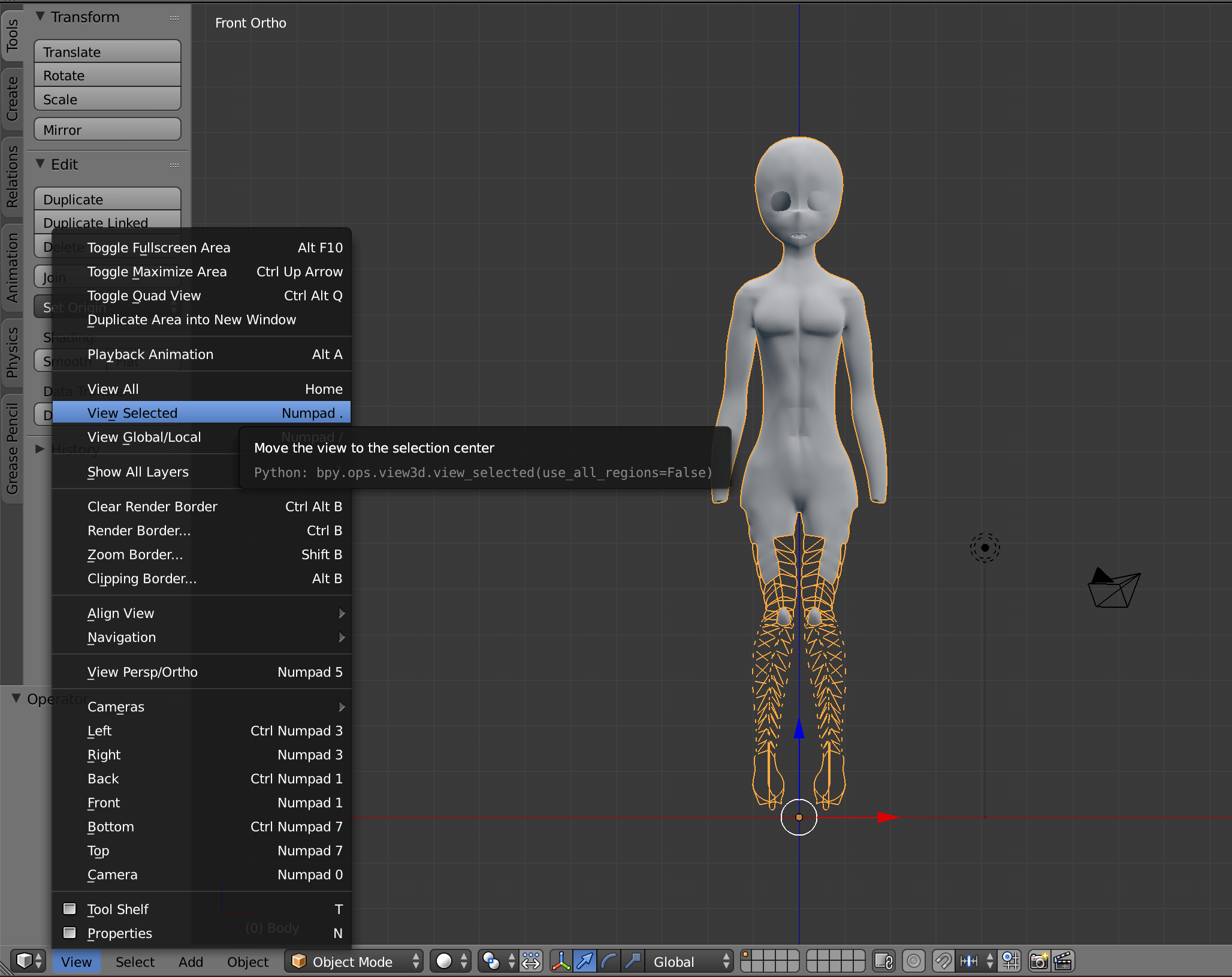1232x977 pixels.
Task: Click the Duplicate button
Action: tap(108, 199)
